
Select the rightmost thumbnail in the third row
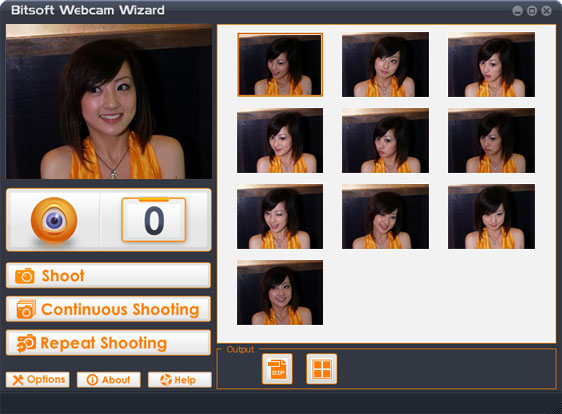[491, 216]
